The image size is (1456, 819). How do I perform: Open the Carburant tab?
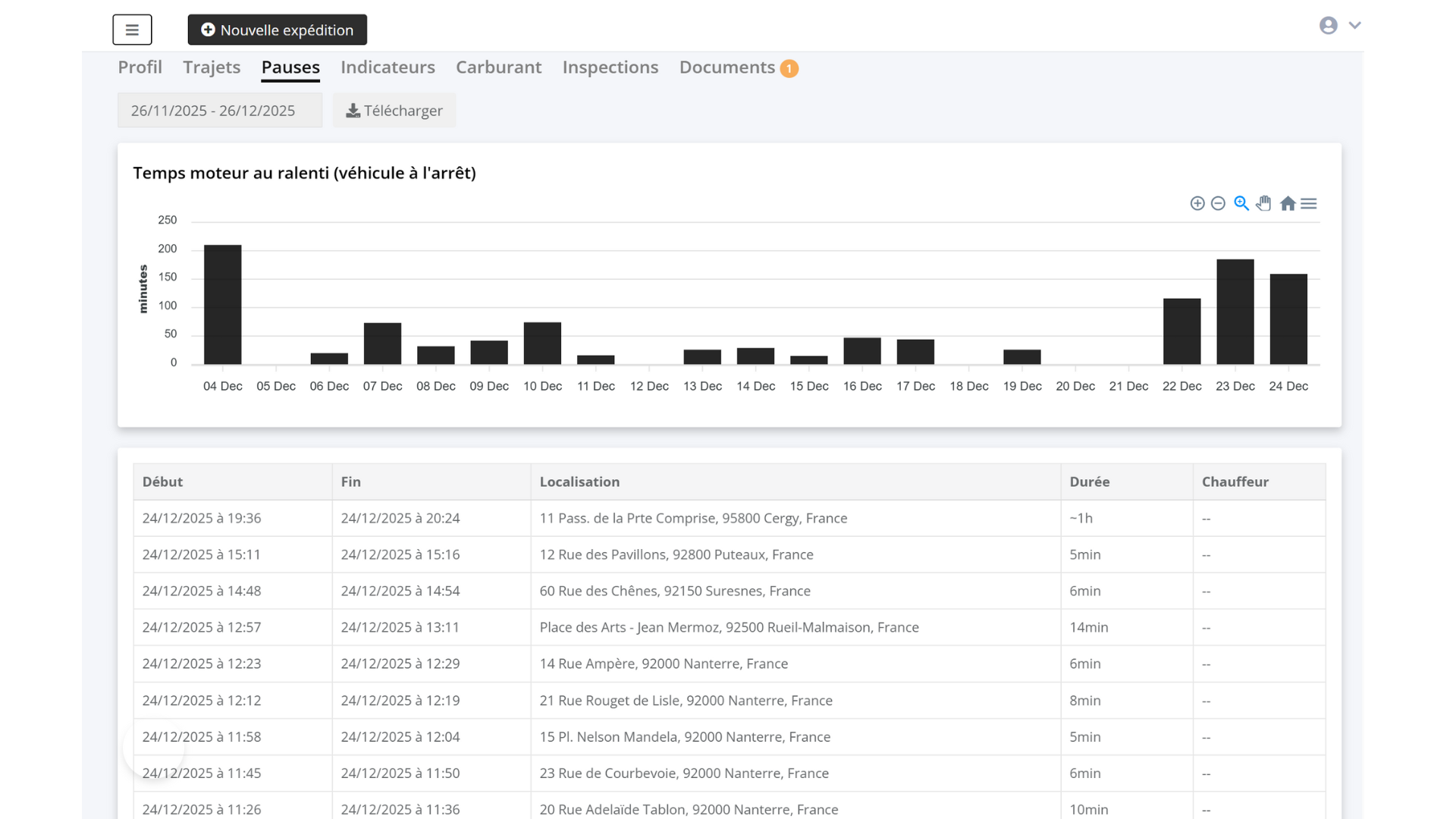498,67
